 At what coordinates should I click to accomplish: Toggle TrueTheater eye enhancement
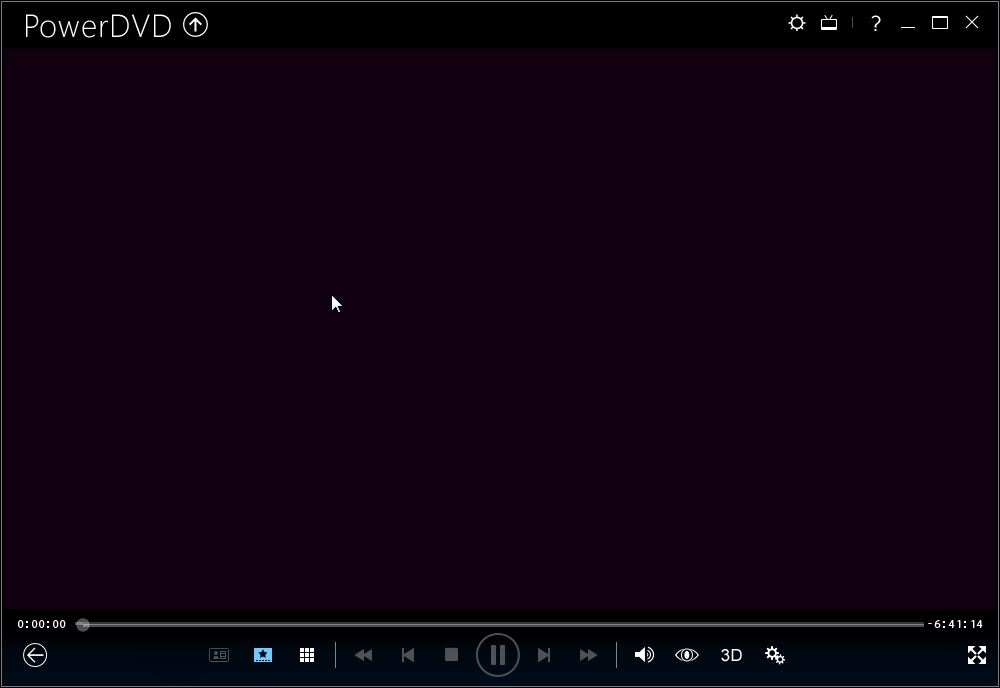coord(687,655)
